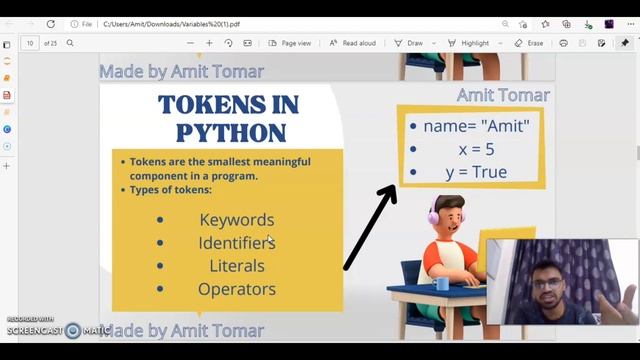640x360 pixels.
Task: Select the Erase tool
Action: tap(529, 43)
